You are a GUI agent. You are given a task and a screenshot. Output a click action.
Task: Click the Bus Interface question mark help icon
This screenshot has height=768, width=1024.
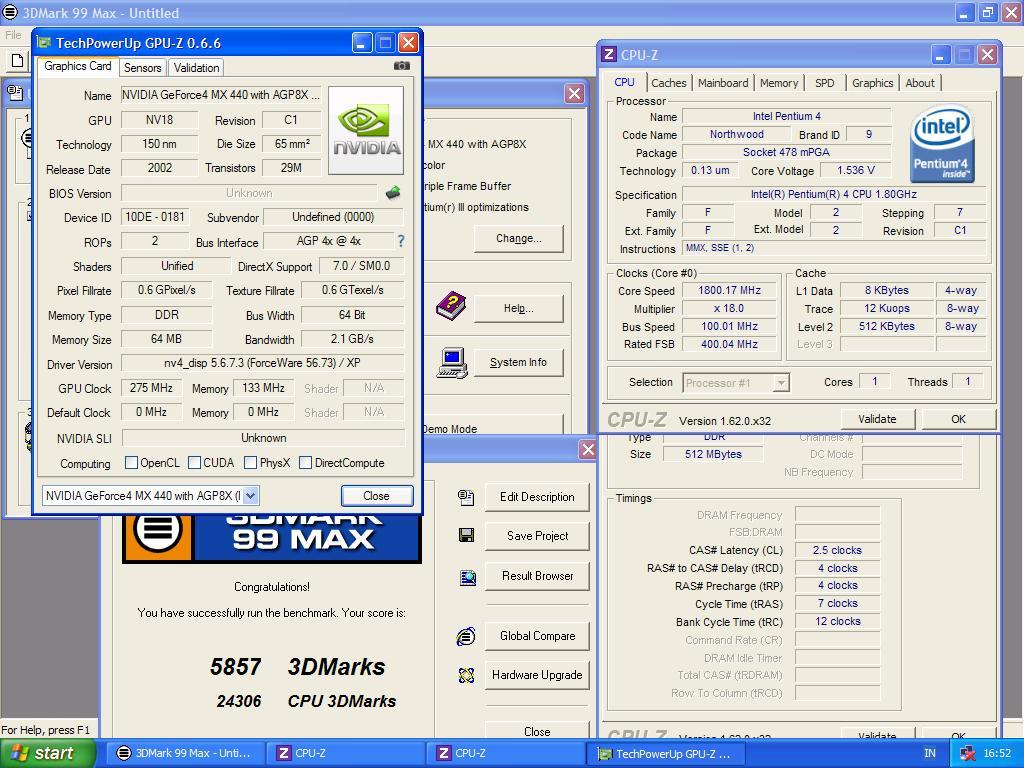[x=401, y=241]
